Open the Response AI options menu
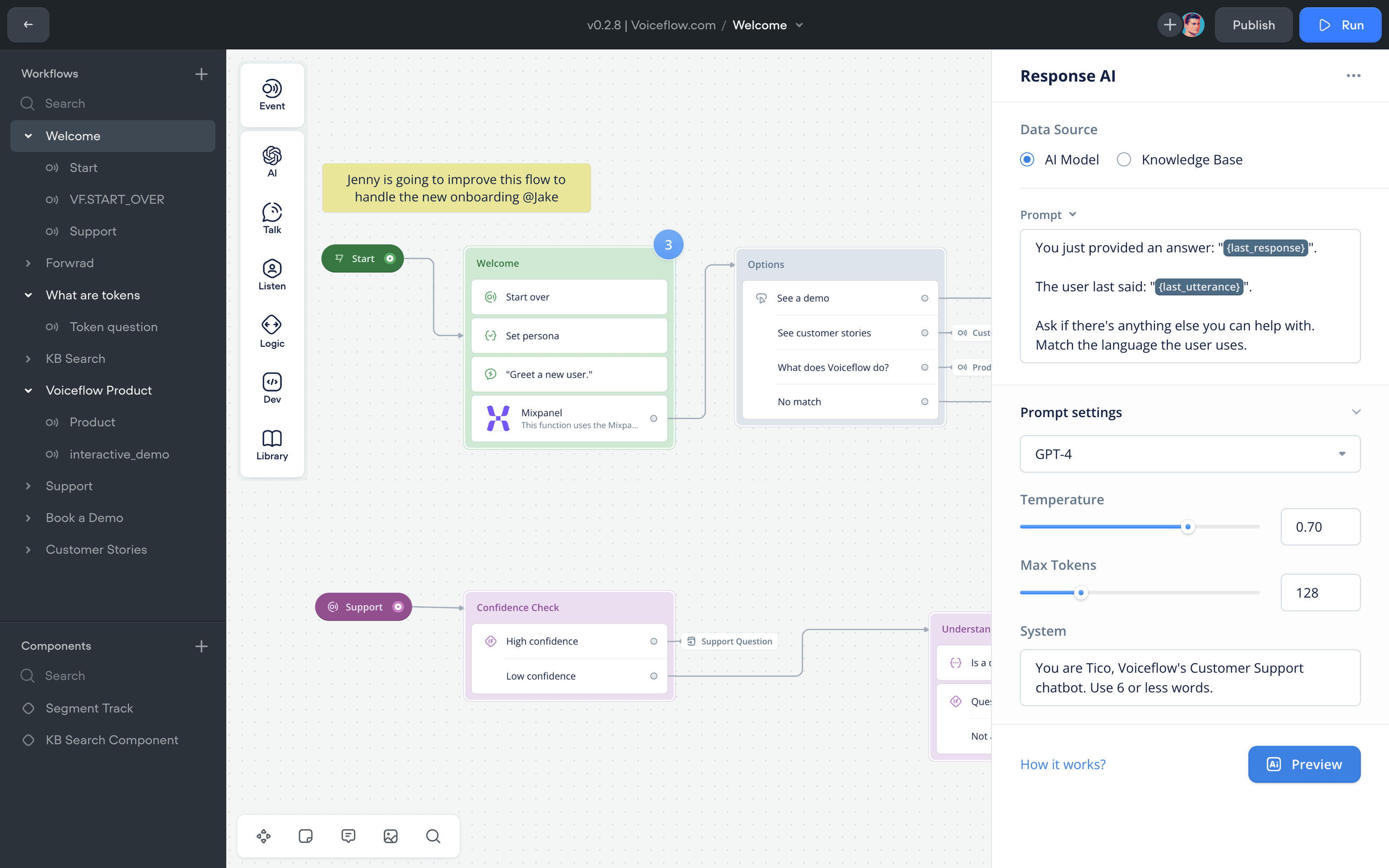Screen dimensions: 1389x868 tap(1353, 75)
